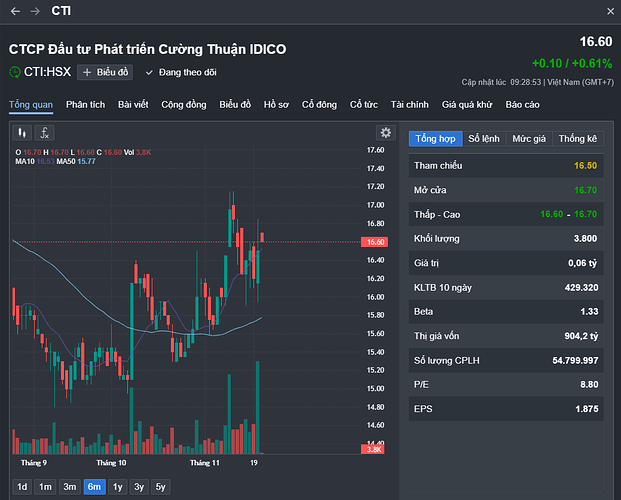Switch to the Sổ lệnh panel tab

(484, 139)
